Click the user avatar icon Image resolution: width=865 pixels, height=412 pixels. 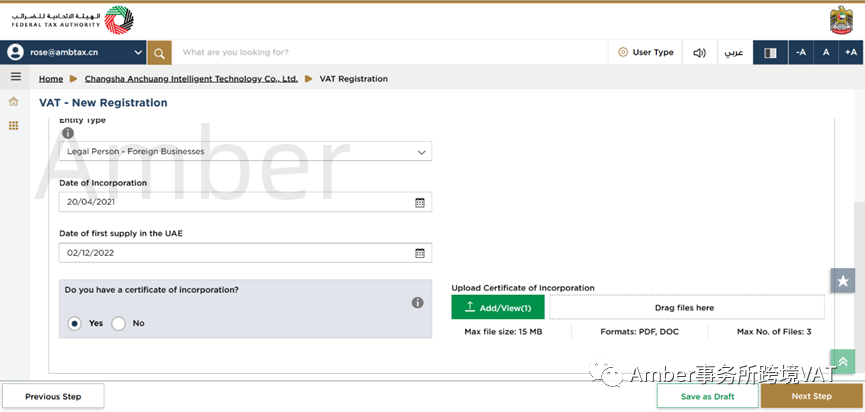click(x=15, y=52)
